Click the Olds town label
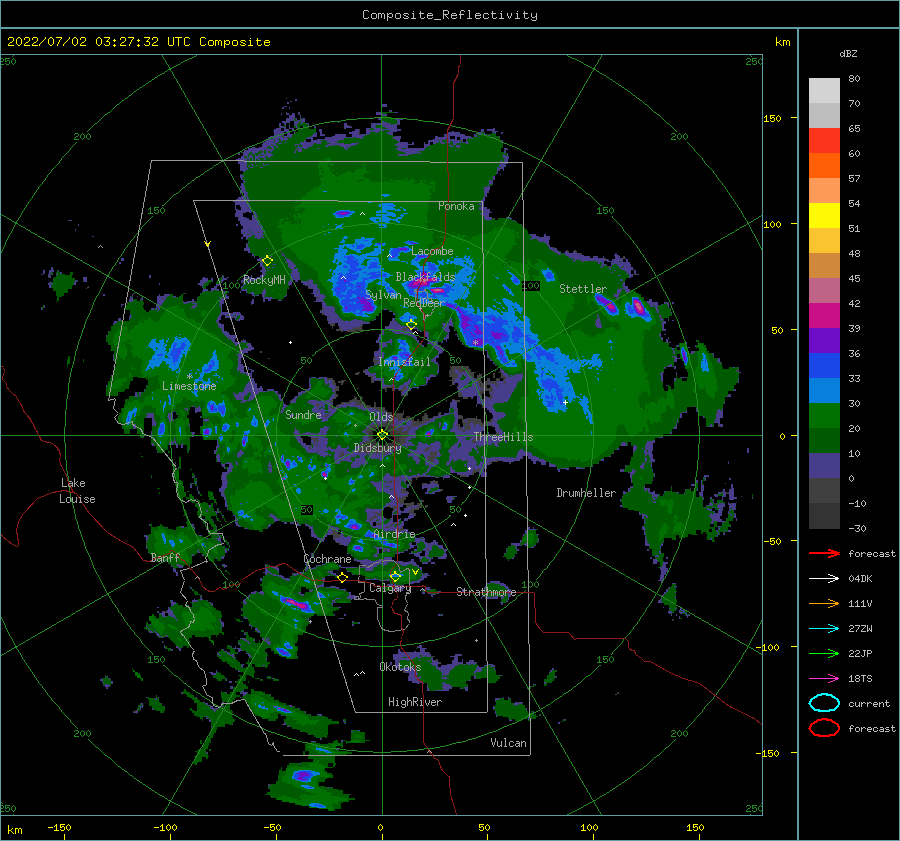 [x=381, y=417]
